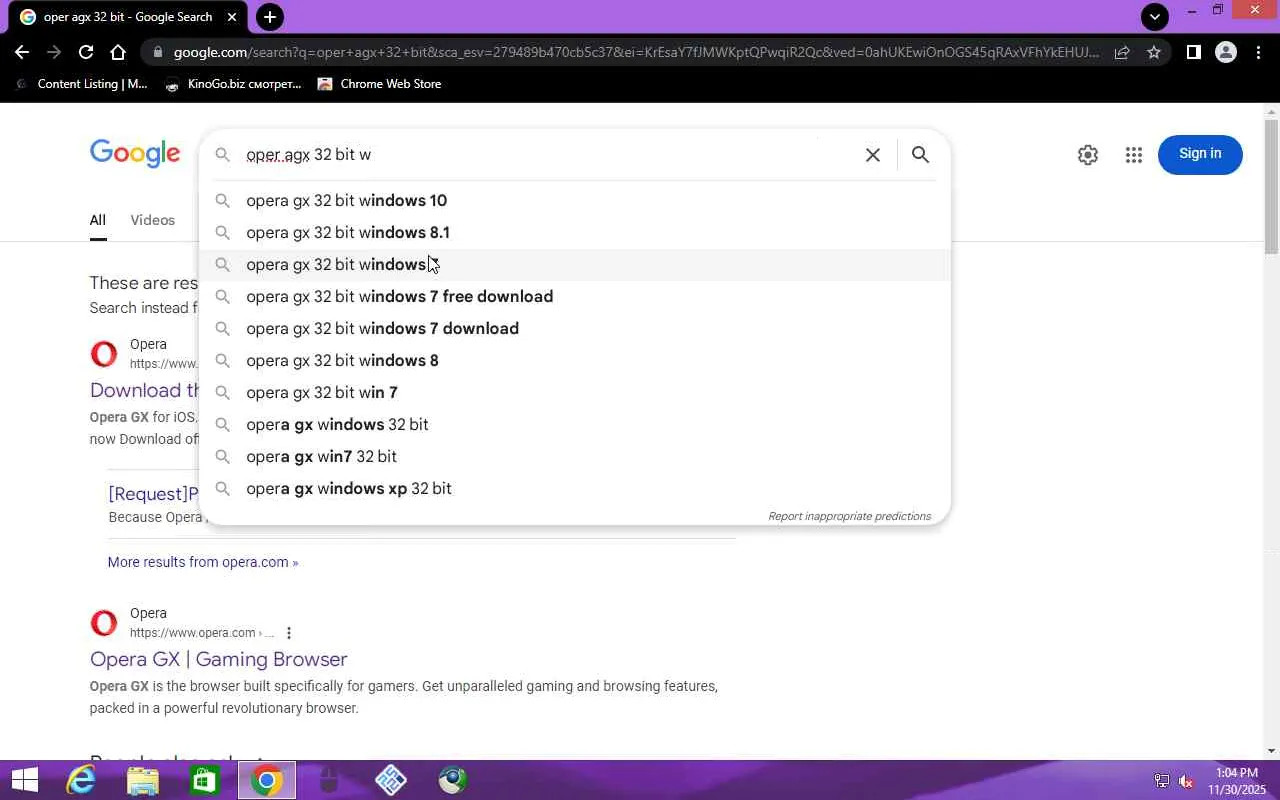
Task: Go to the Chrome home page
Action: click(118, 52)
